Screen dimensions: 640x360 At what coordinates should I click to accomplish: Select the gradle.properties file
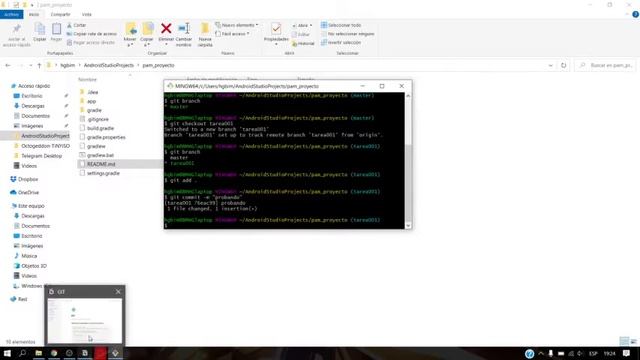tap(106, 137)
